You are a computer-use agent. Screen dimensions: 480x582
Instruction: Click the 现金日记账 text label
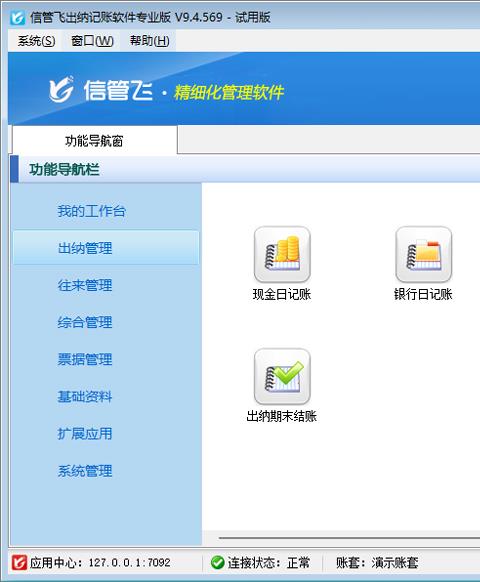tap(282, 294)
